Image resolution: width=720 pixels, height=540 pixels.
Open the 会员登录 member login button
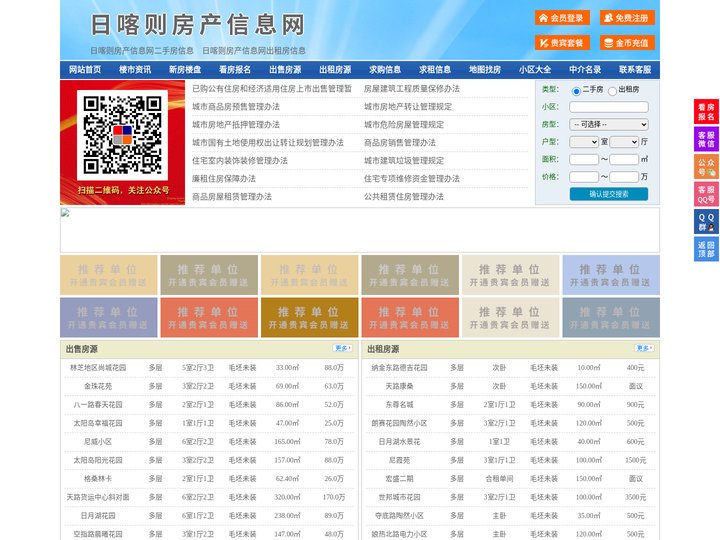[x=562, y=18]
